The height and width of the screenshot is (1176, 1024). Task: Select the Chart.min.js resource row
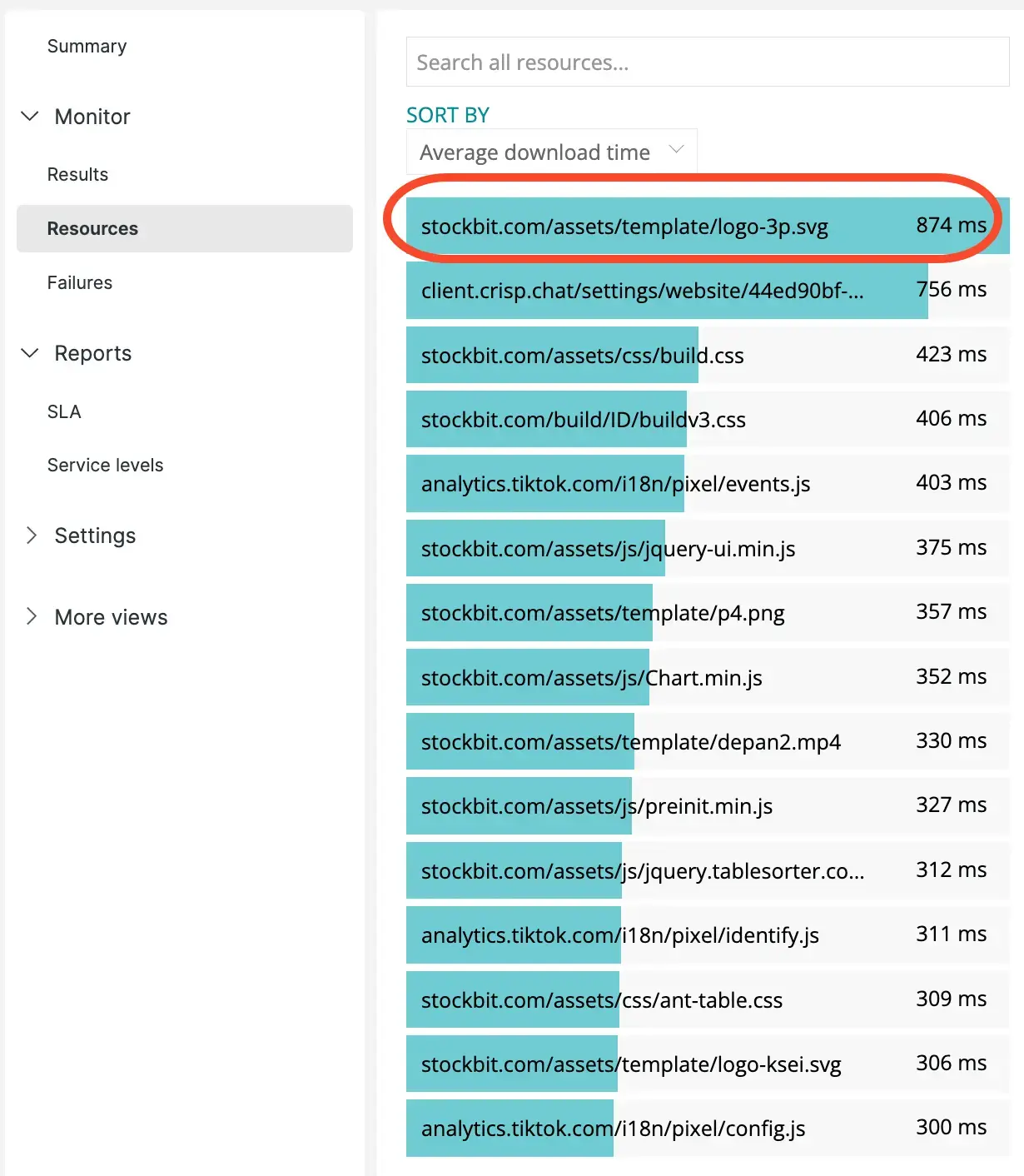tap(591, 678)
